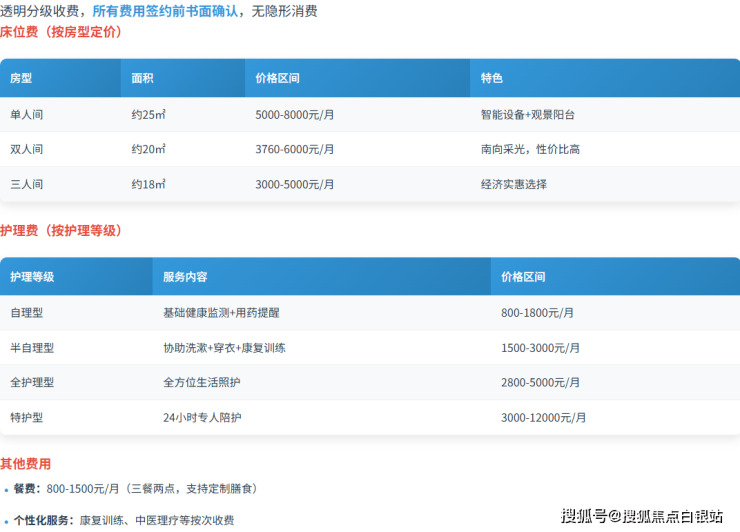Click 价格区间 header in the nursing fee table
The image size is (740, 532).
pos(523,277)
